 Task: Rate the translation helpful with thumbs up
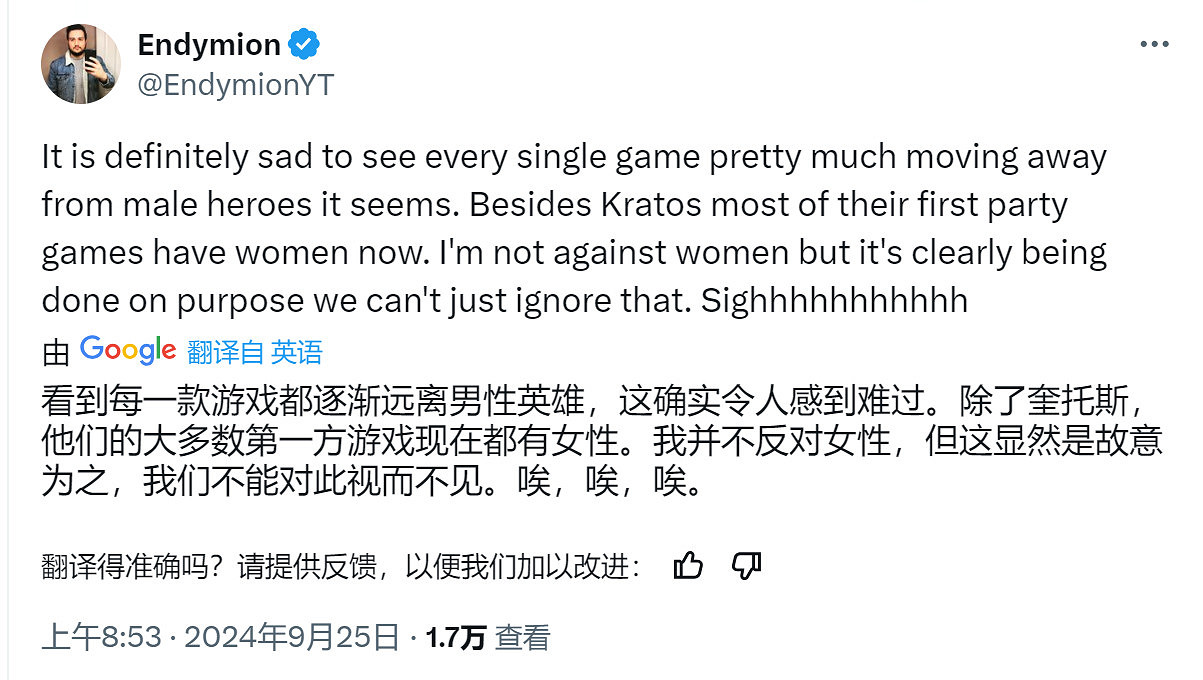click(x=687, y=565)
